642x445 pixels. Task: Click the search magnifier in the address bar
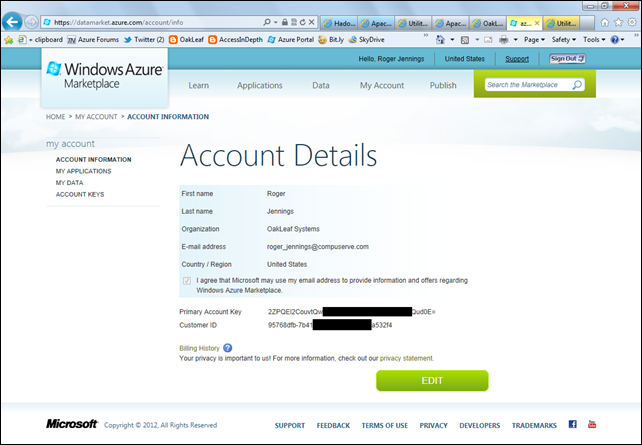[267, 22]
